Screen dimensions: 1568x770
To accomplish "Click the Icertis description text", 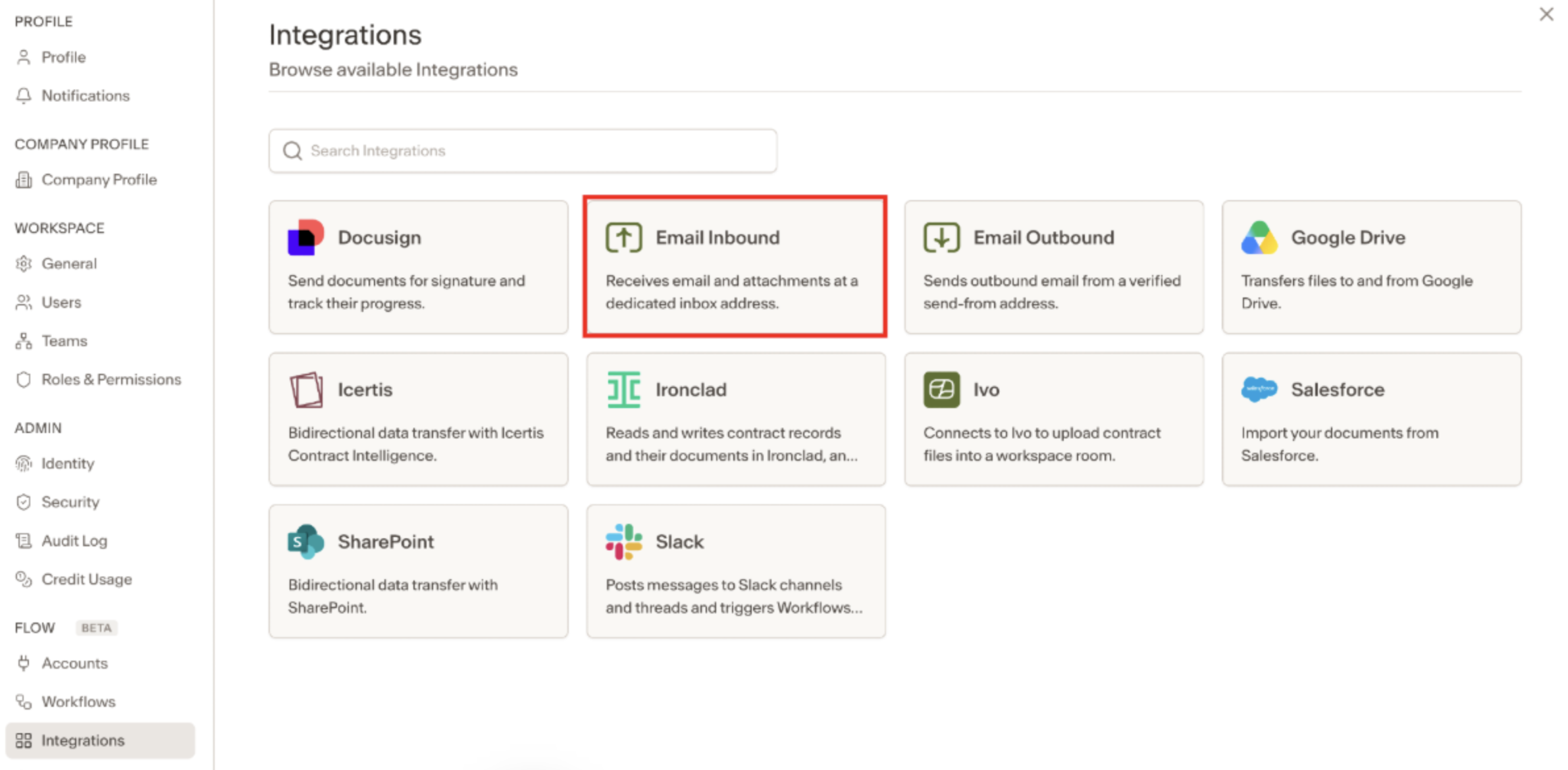I will (x=416, y=444).
